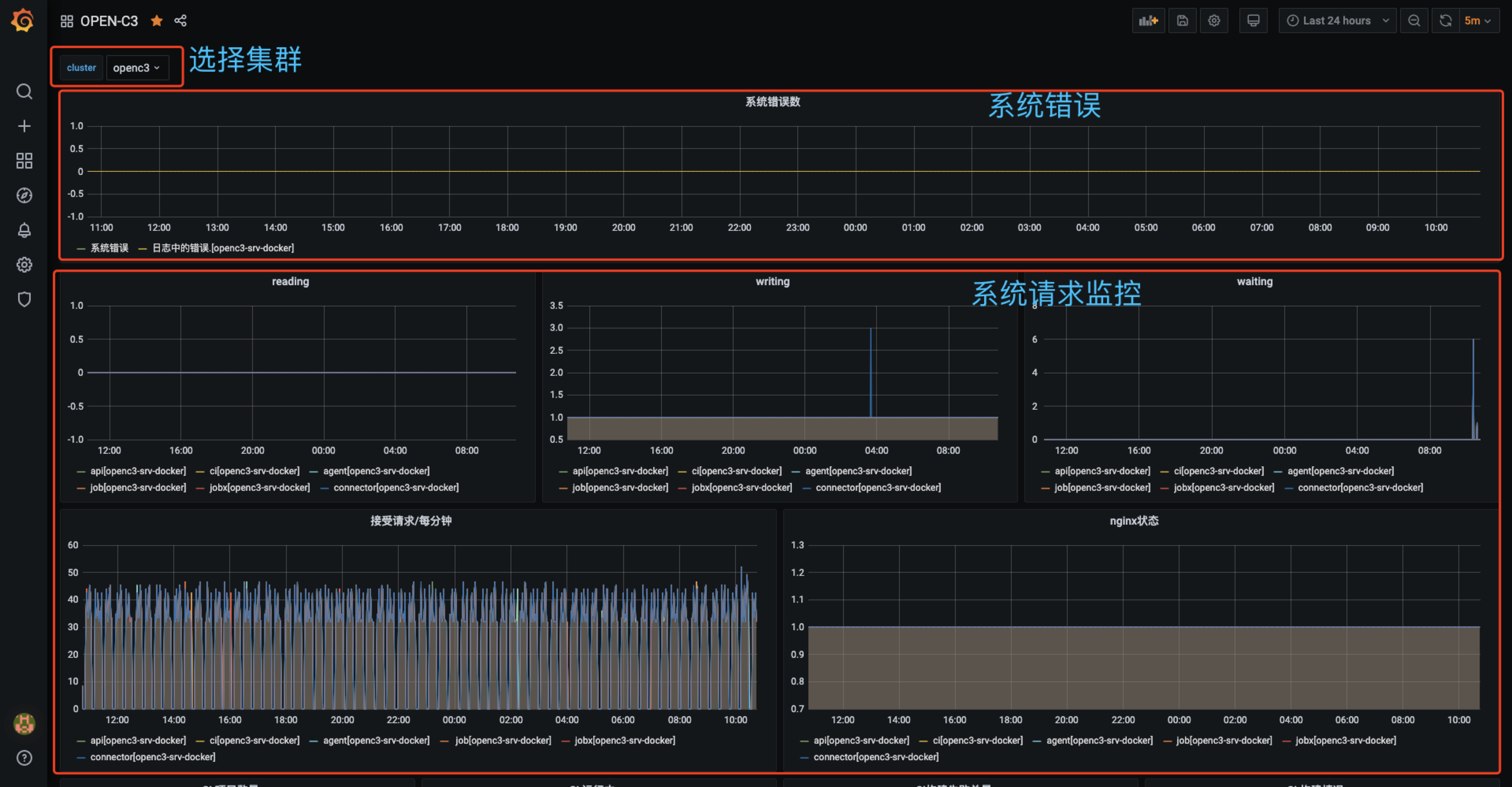
Task: Click the dashboard grid icon beside OPEN-C3
Action: pos(67,21)
